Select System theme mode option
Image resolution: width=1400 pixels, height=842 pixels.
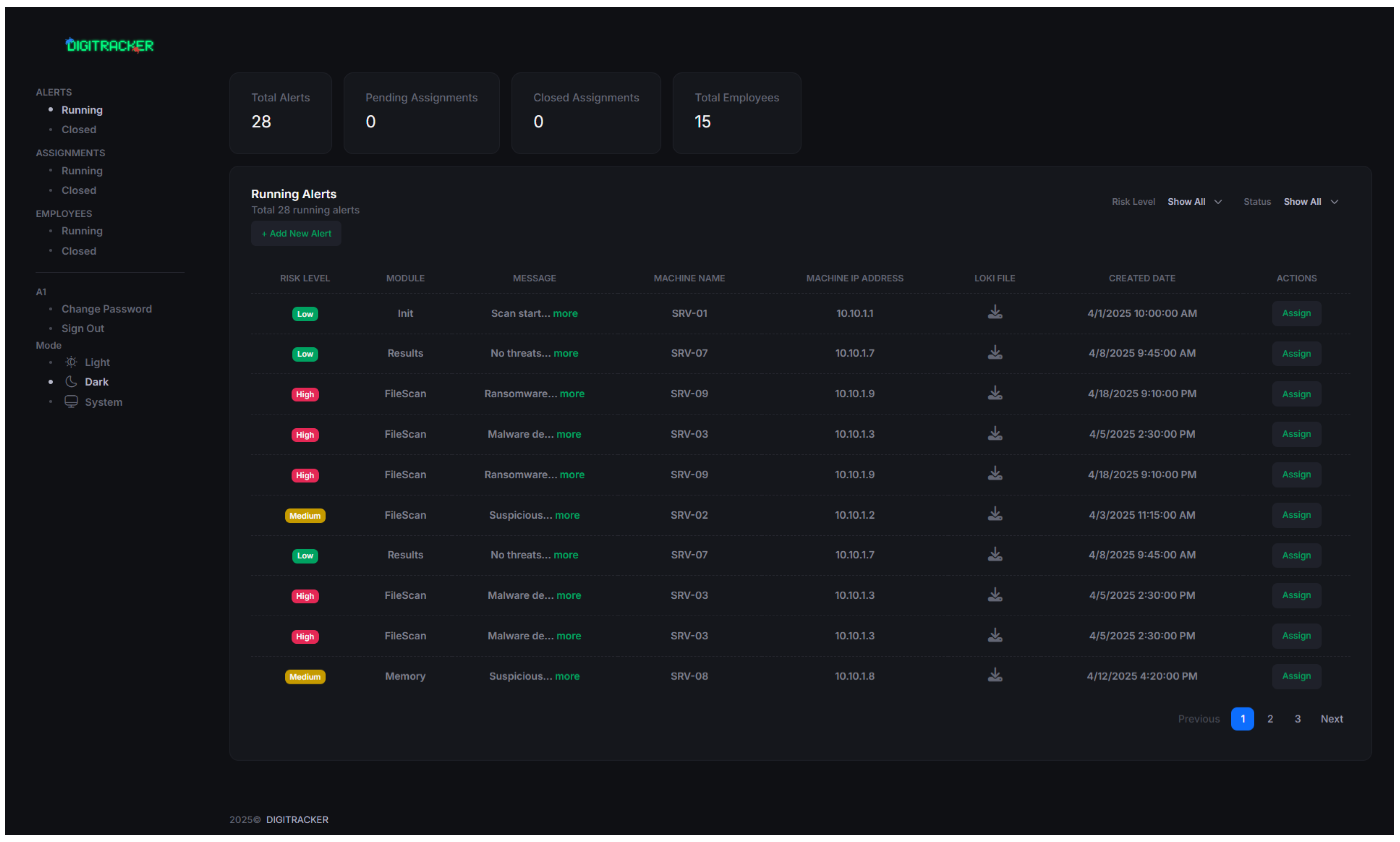(x=103, y=402)
